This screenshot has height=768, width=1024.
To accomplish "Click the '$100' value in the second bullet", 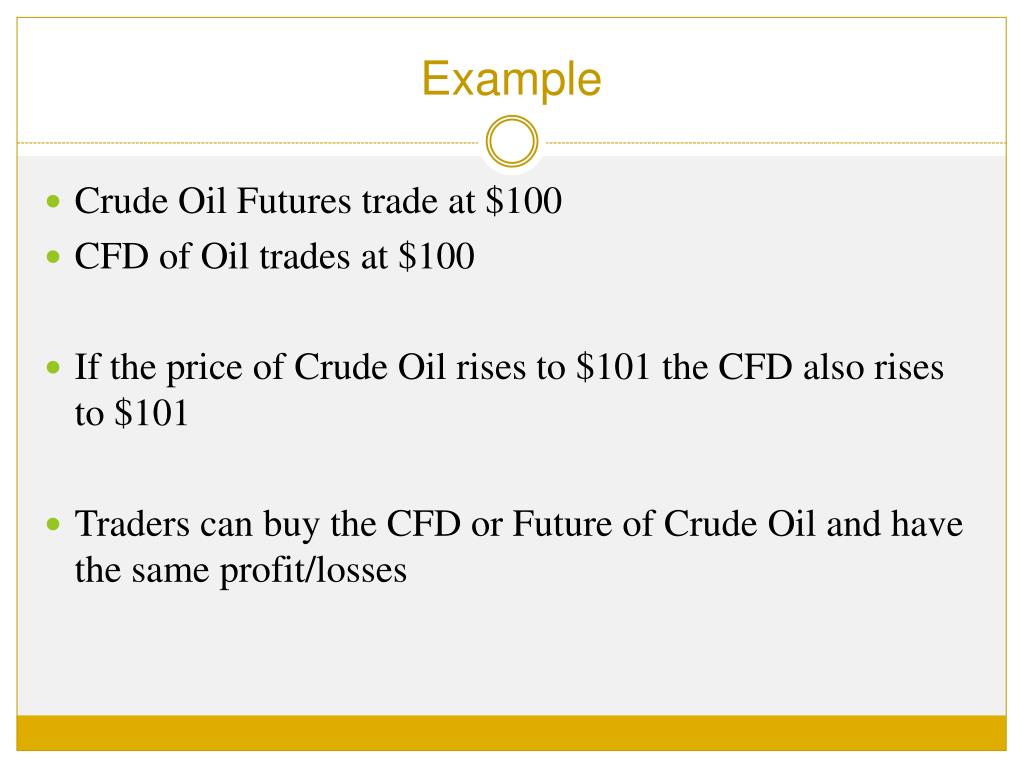I will (436, 256).
